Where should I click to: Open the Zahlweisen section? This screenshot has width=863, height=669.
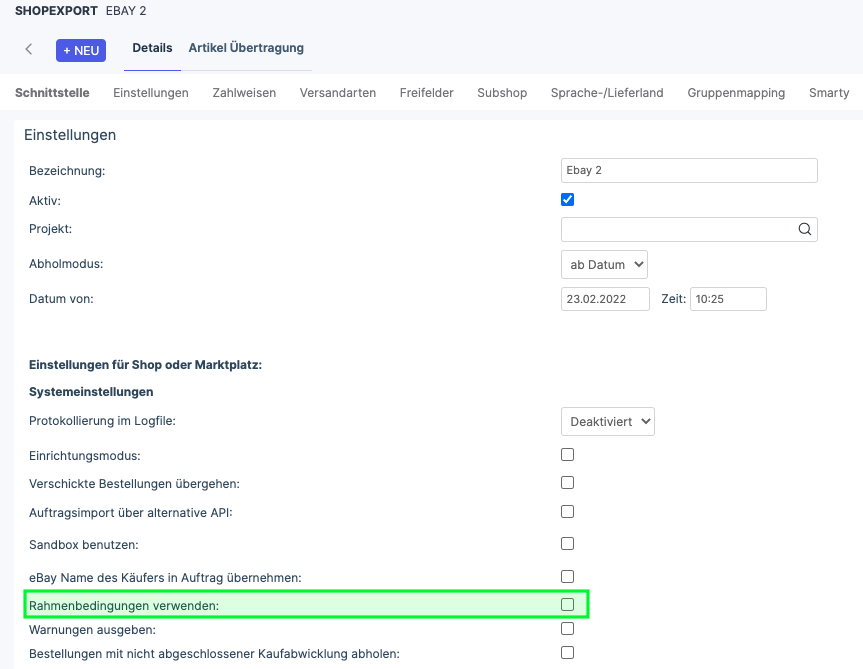[244, 93]
